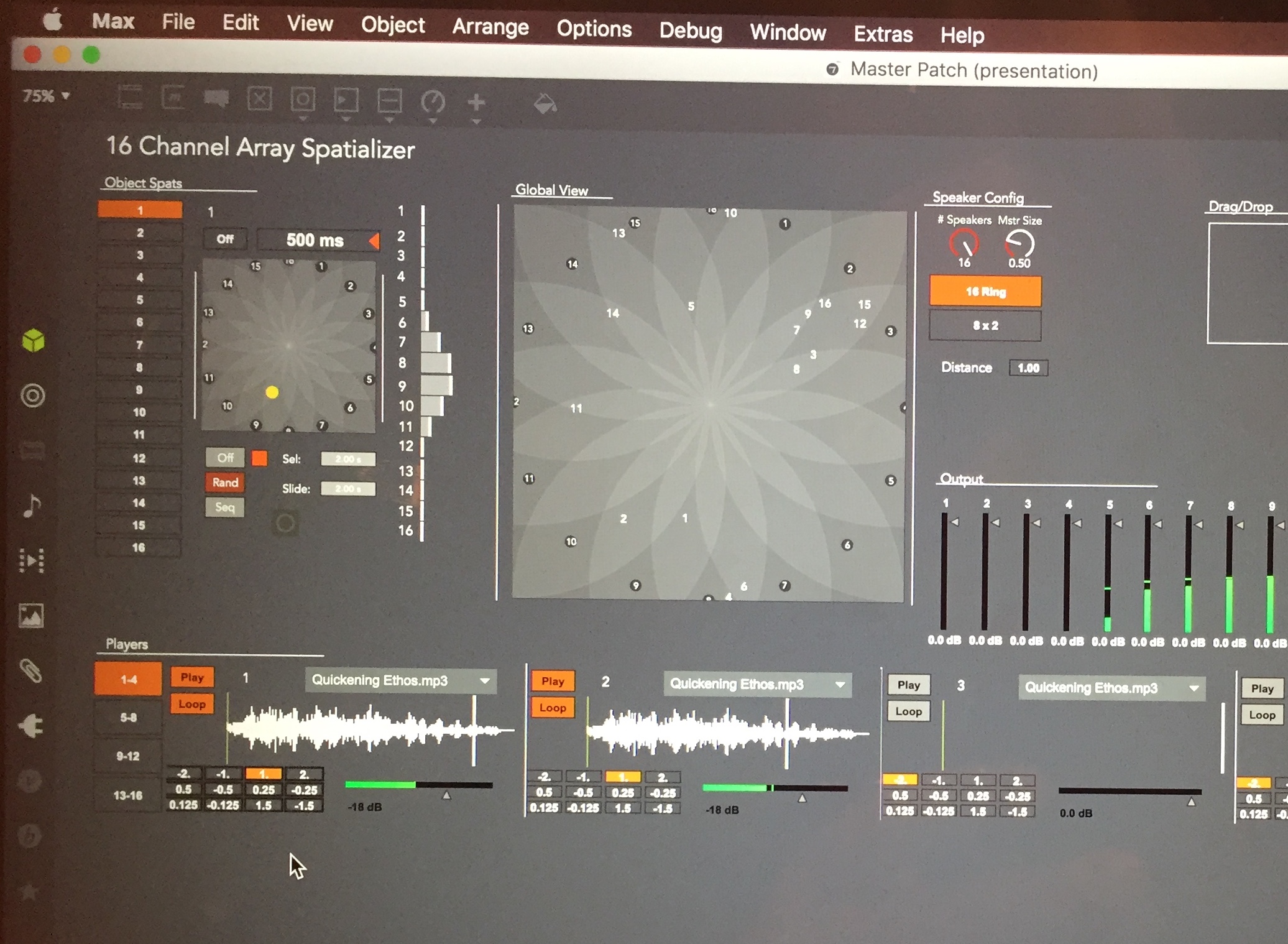Click the paperclip snippets icon in sidebar
This screenshot has width=1288, height=944.
click(x=31, y=672)
